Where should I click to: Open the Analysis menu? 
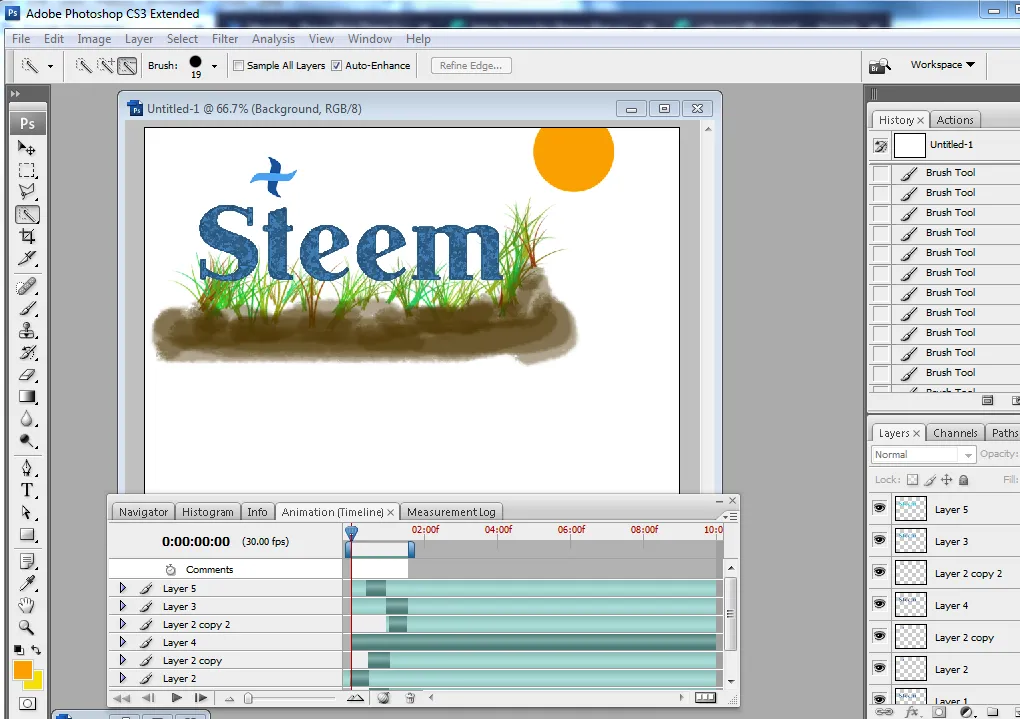(273, 39)
